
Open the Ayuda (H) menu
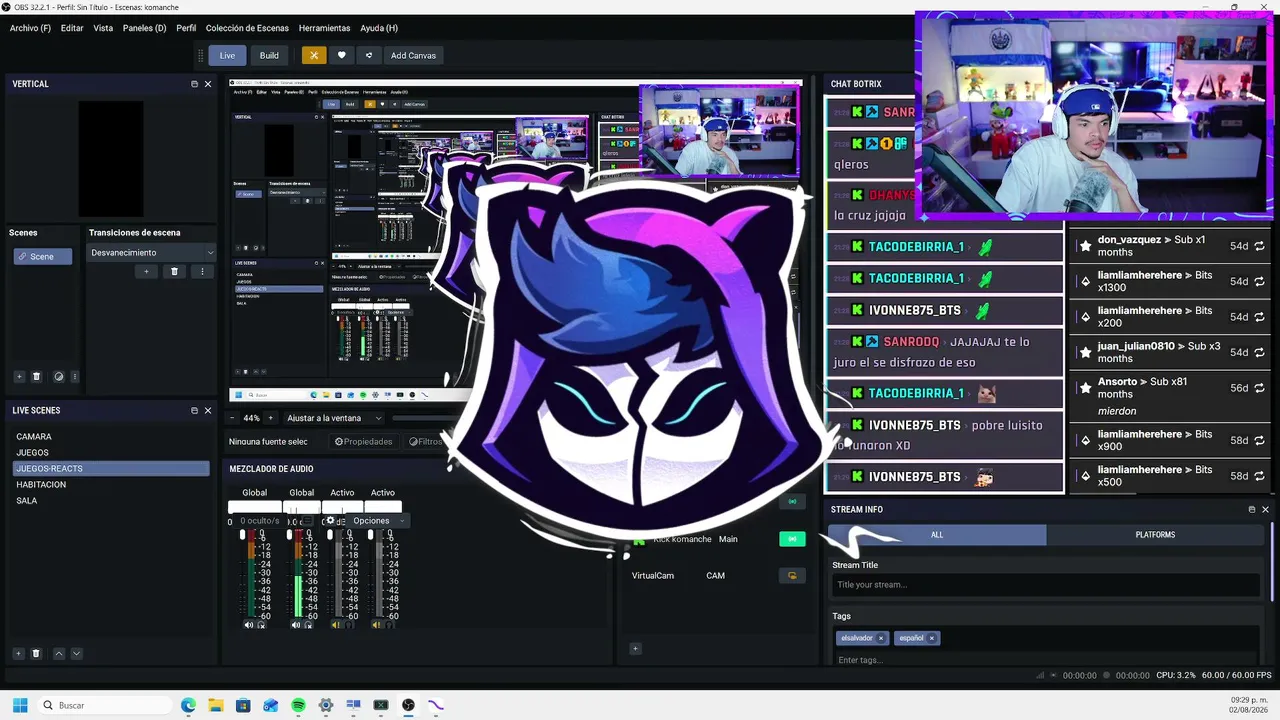(x=379, y=28)
